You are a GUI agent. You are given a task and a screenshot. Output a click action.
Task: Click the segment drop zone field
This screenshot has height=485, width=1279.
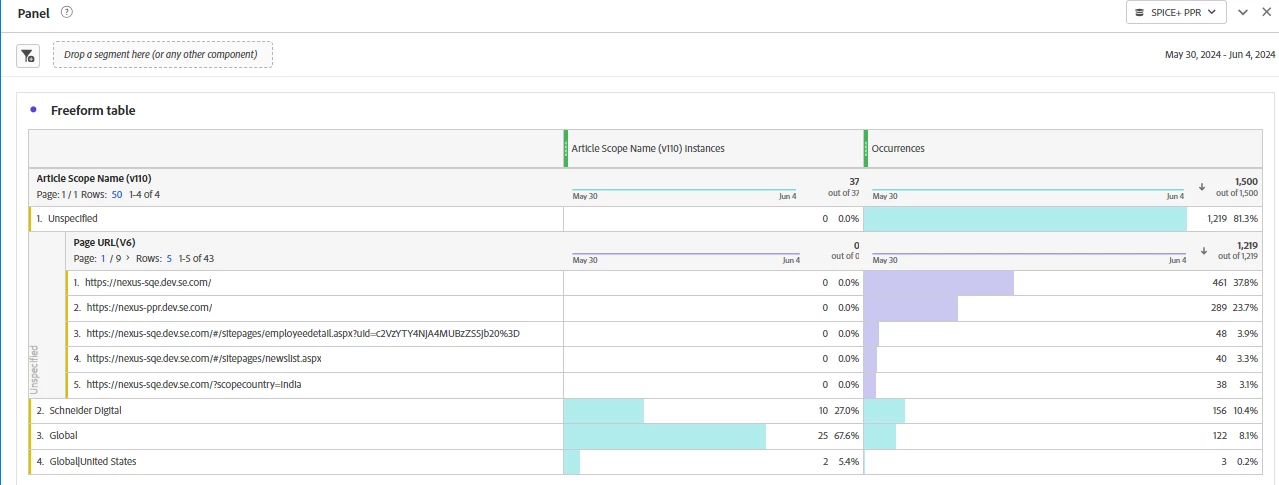pos(163,54)
